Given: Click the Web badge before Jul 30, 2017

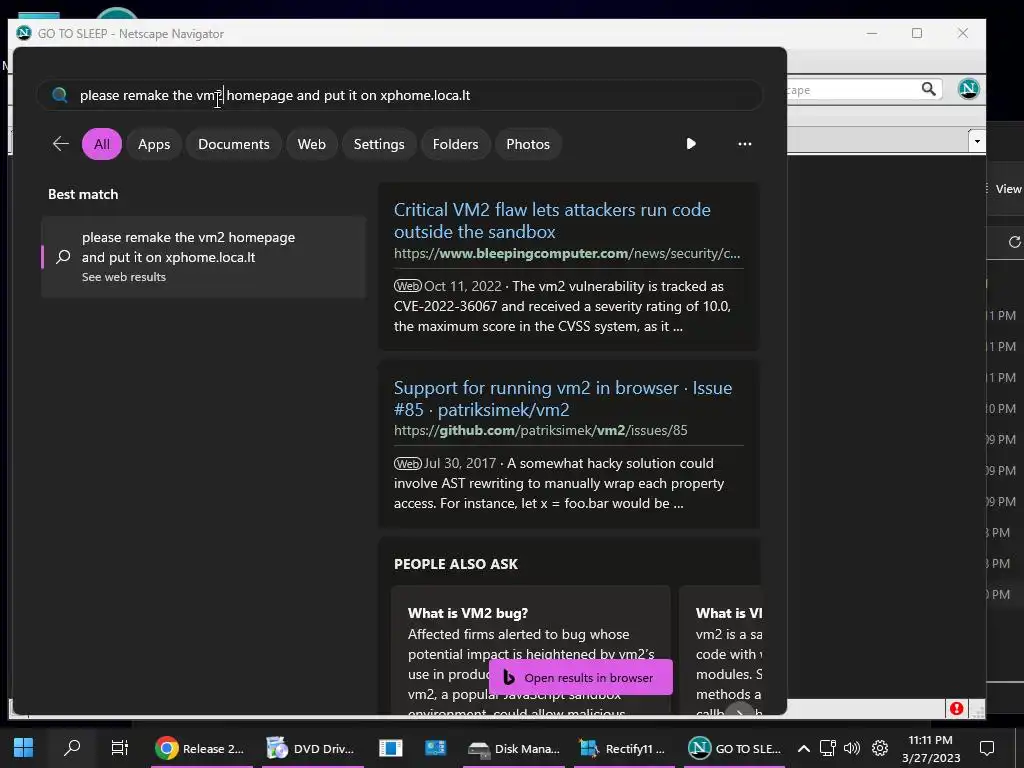Looking at the screenshot, I should 408,464.
